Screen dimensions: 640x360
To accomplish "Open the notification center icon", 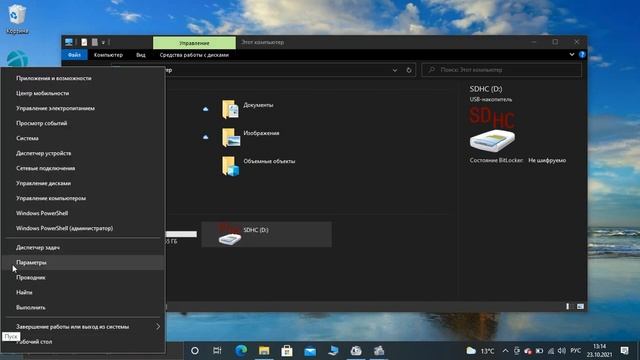I will pyautogui.click(x=624, y=351).
